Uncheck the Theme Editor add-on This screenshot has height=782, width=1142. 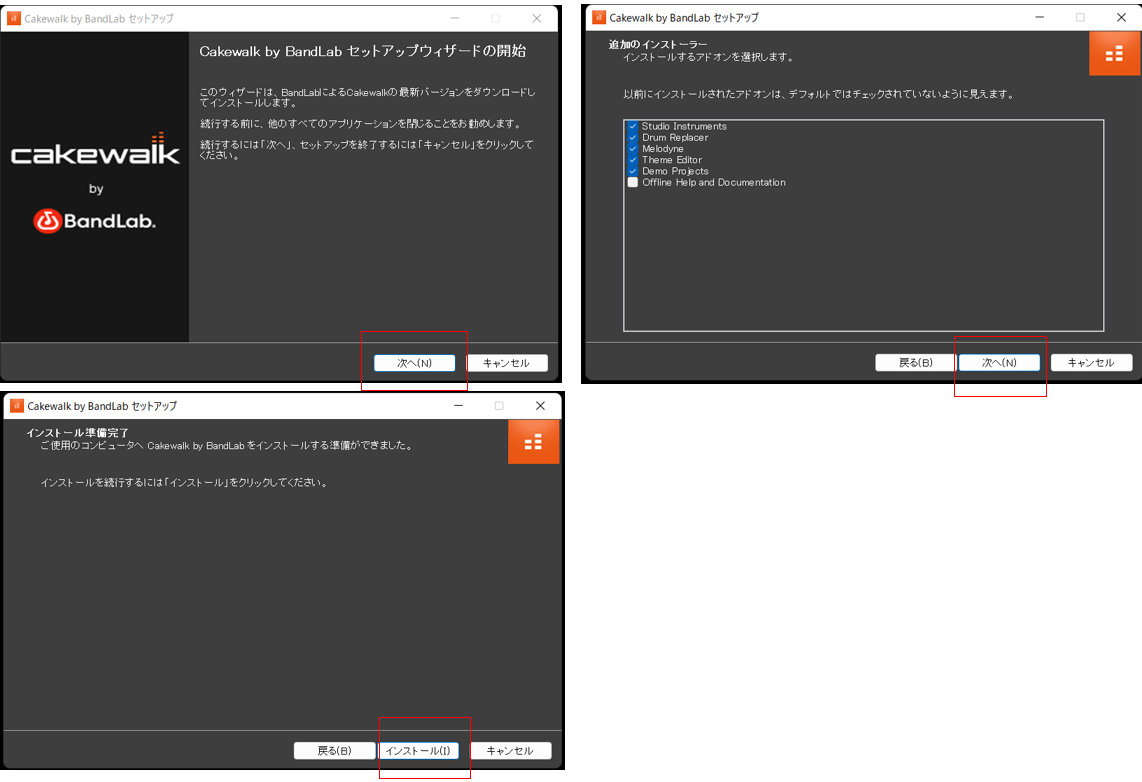(633, 159)
